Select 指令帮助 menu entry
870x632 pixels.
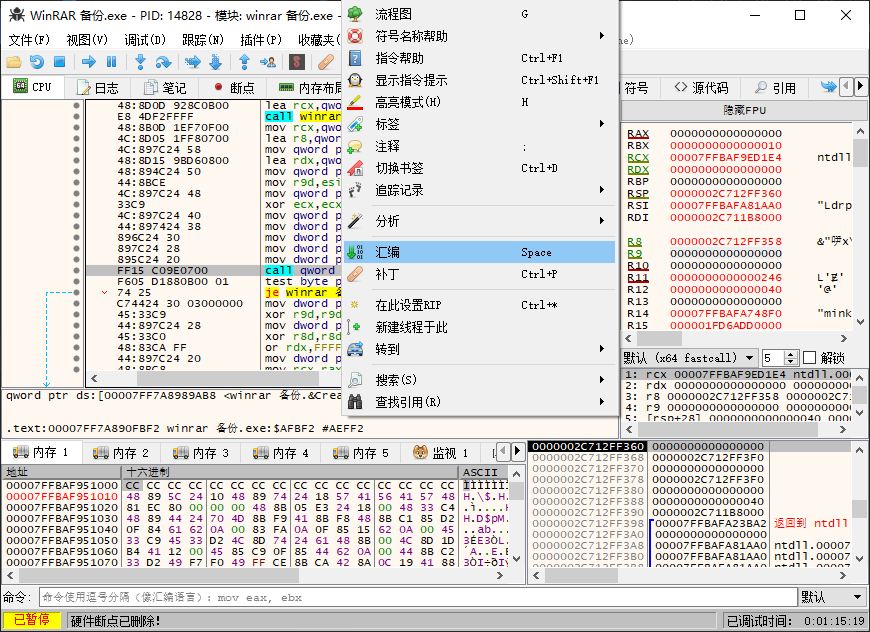click(480, 58)
